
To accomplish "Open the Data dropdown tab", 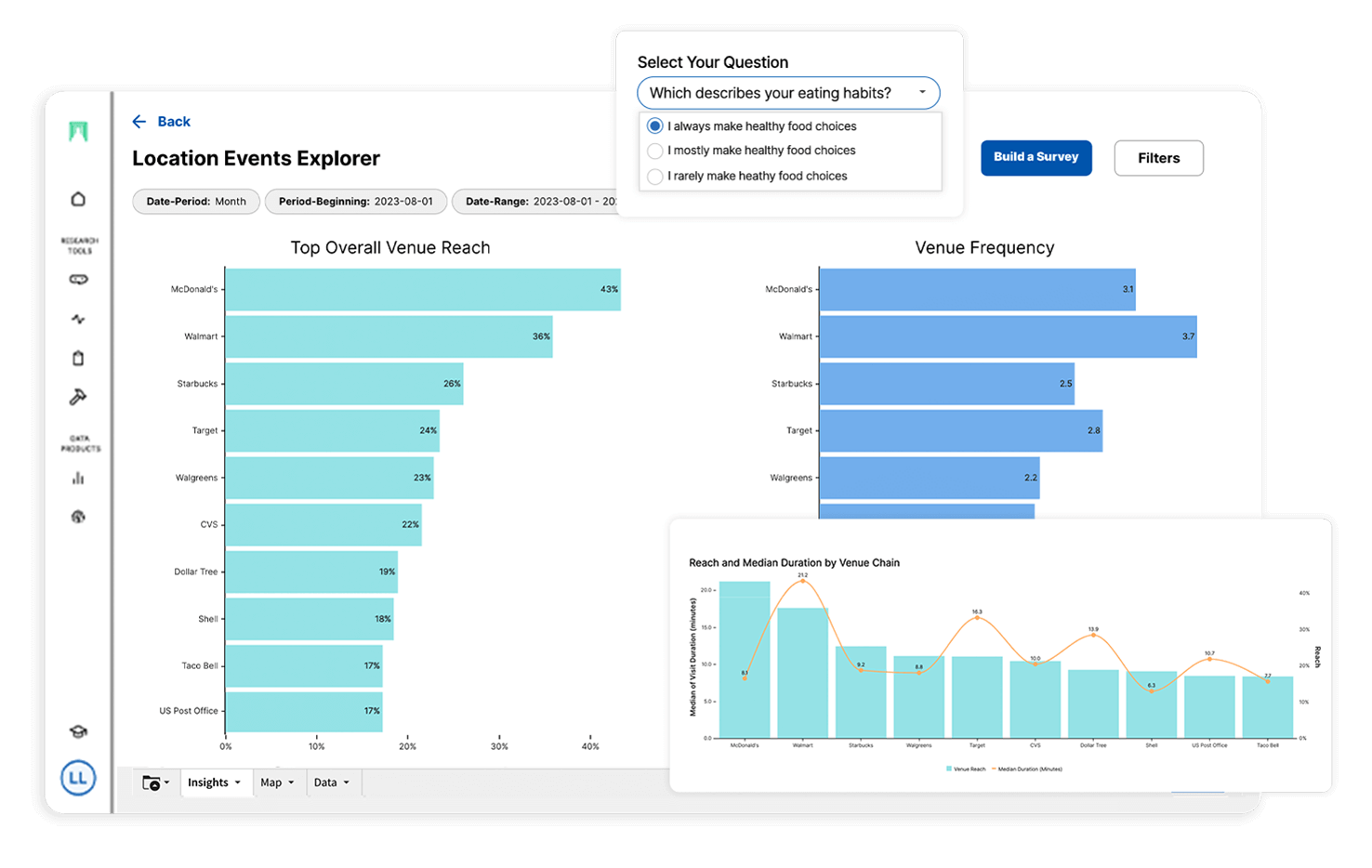I will (332, 783).
